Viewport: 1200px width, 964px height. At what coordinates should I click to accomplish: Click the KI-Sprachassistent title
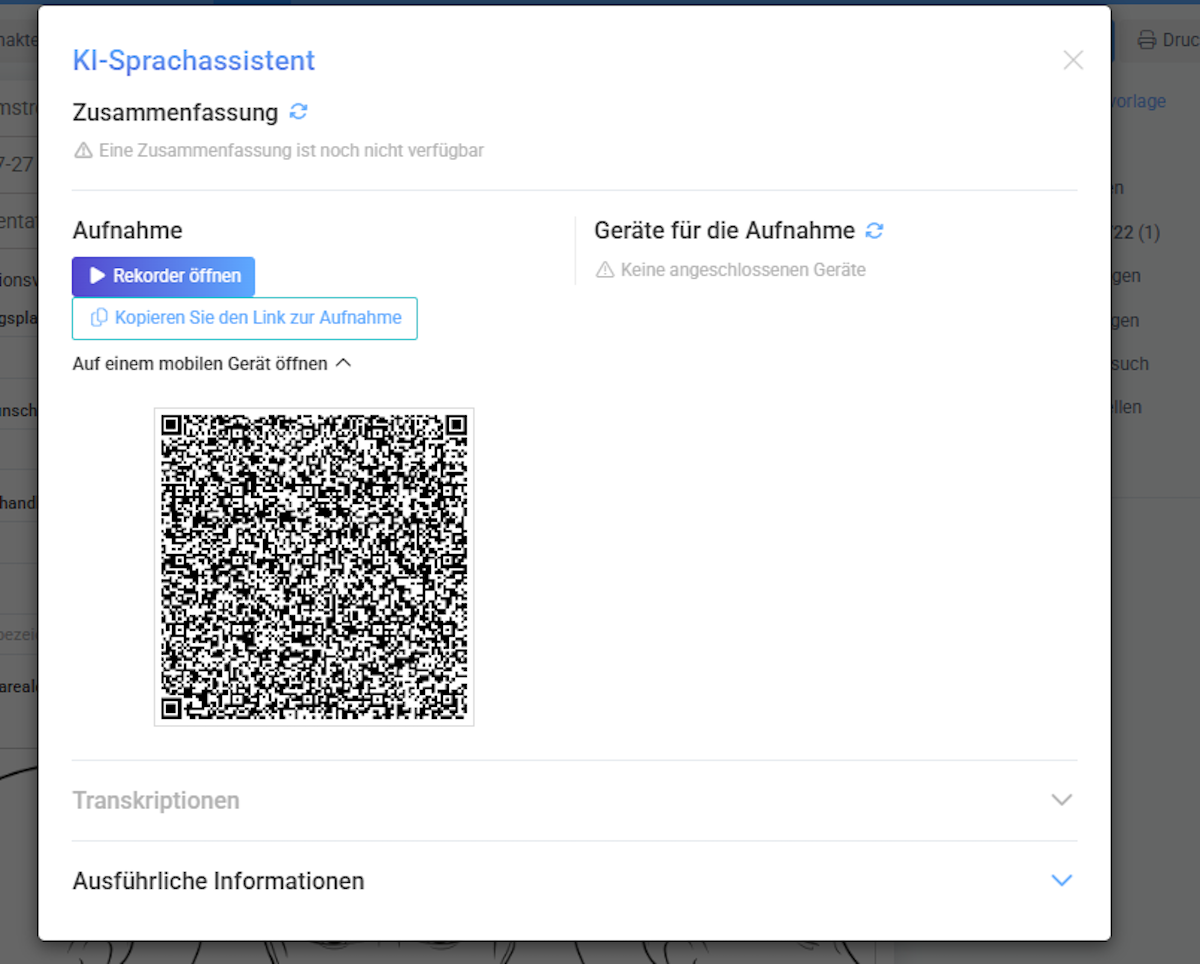tap(194, 61)
